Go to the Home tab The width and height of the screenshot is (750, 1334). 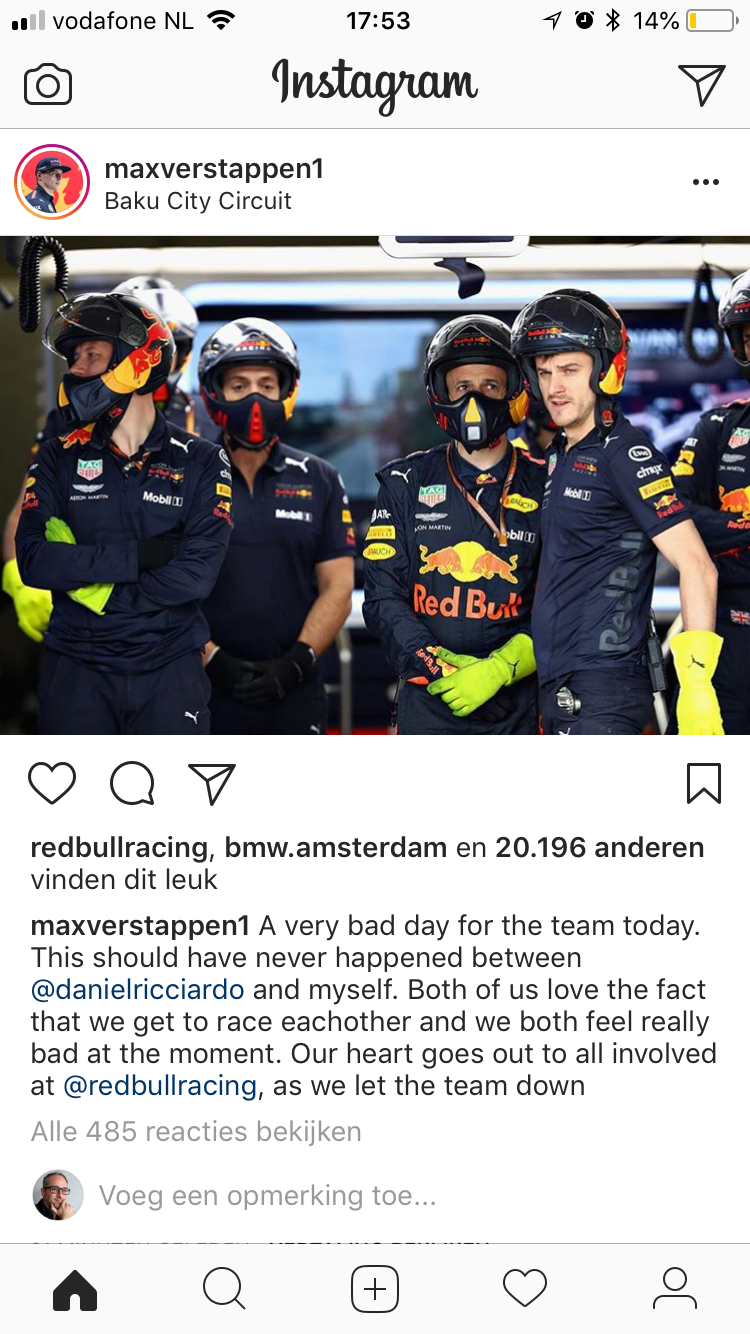(x=75, y=1289)
